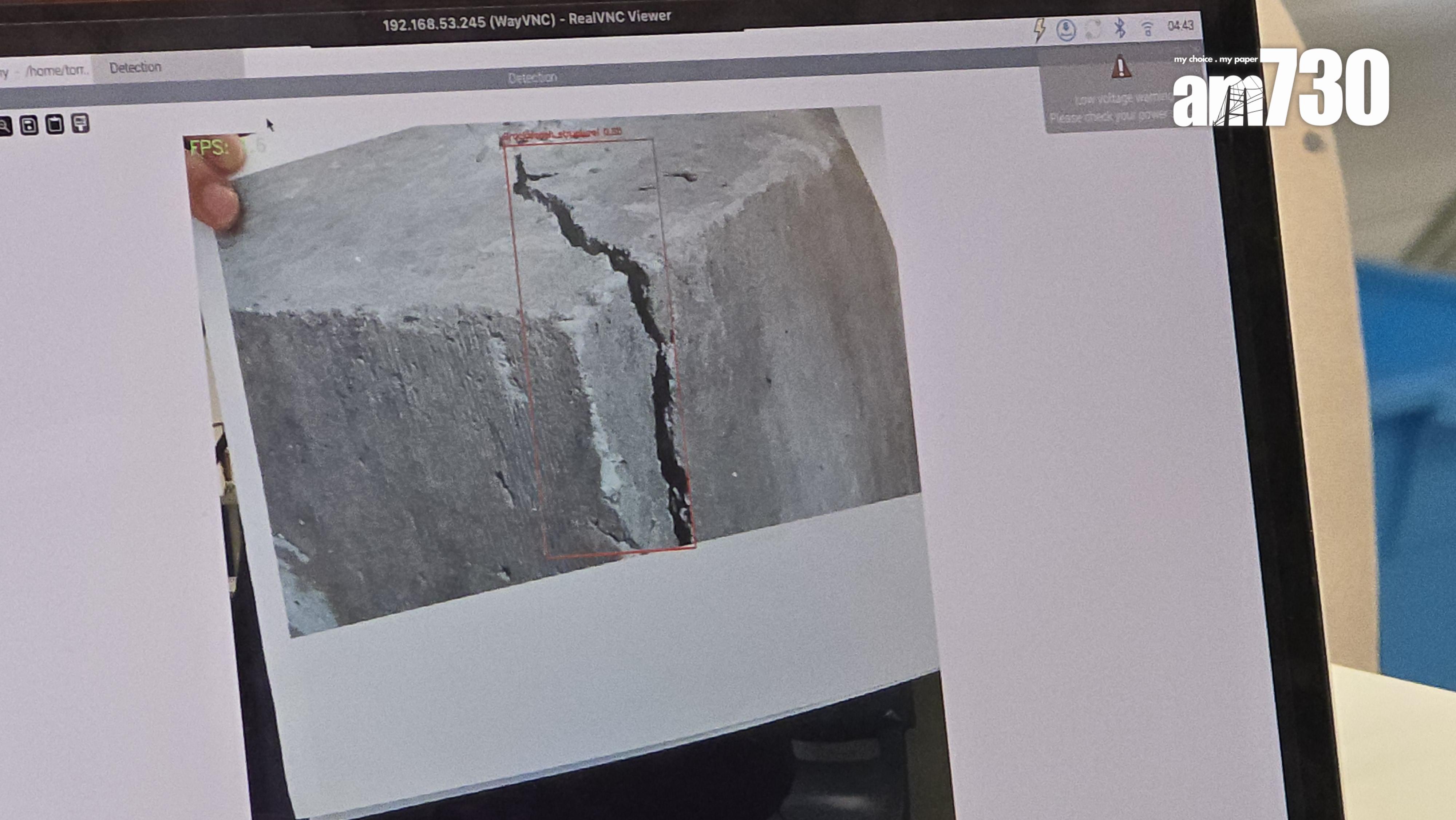The width and height of the screenshot is (1456, 820).
Task: Click the red detection label above the box
Action: (x=562, y=135)
